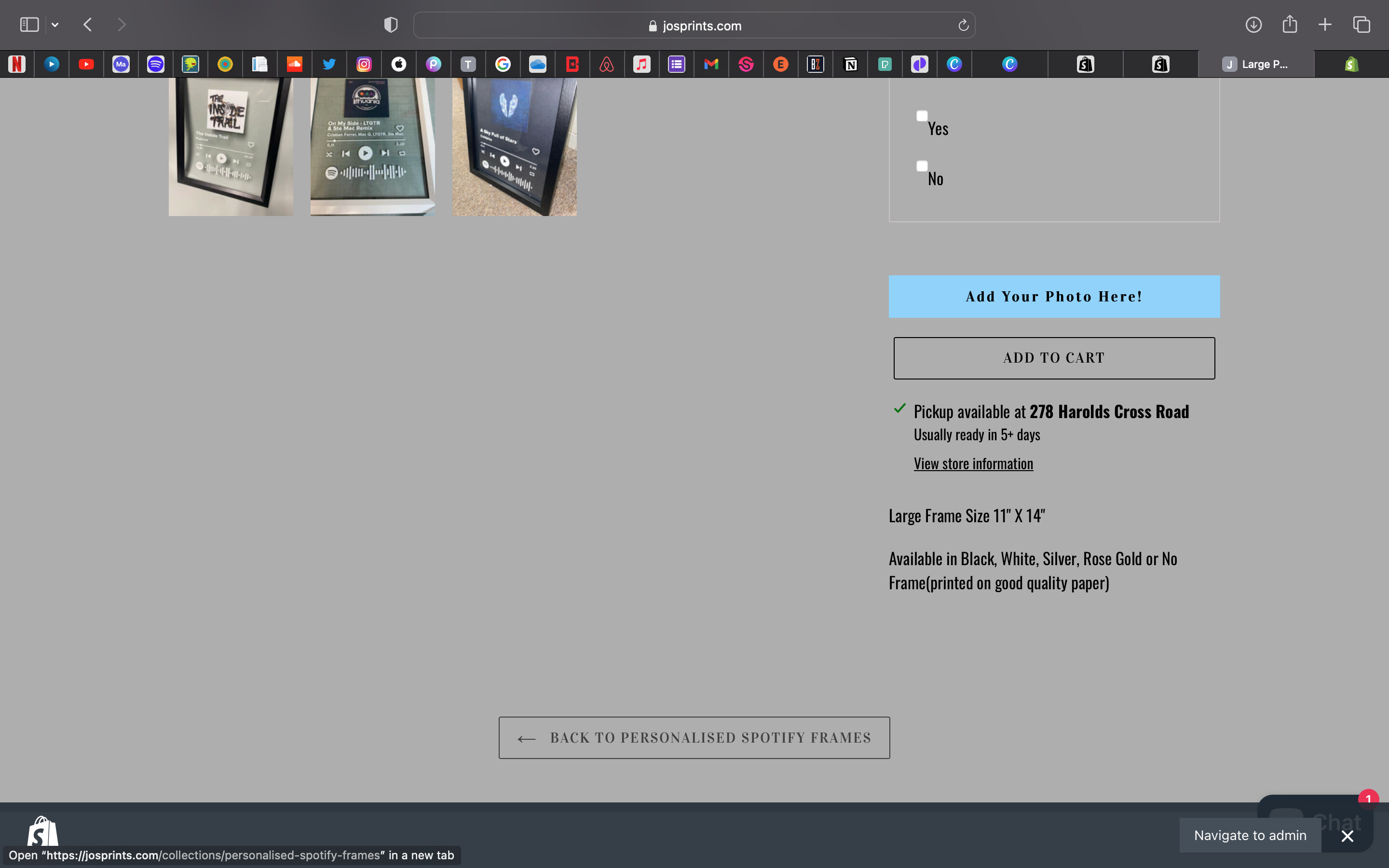Viewport: 1389px width, 868px height.
Task: Open the Share menu in Safari
Action: (x=1290, y=25)
